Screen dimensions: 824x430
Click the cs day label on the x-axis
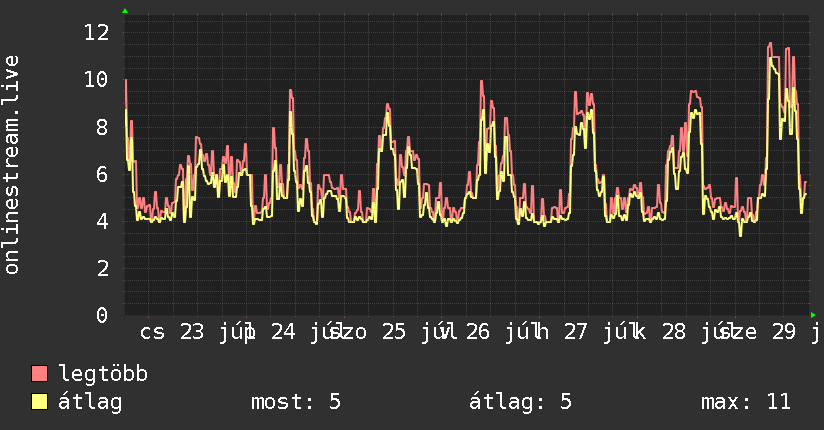[152, 332]
